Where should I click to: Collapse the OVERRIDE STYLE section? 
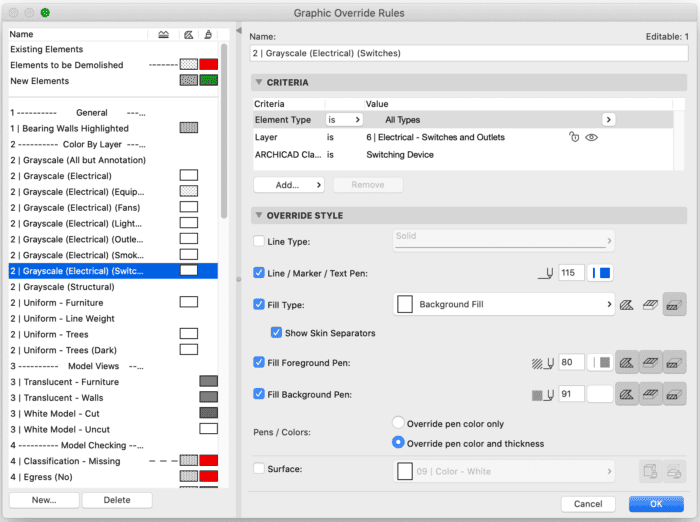pyautogui.click(x=258, y=215)
